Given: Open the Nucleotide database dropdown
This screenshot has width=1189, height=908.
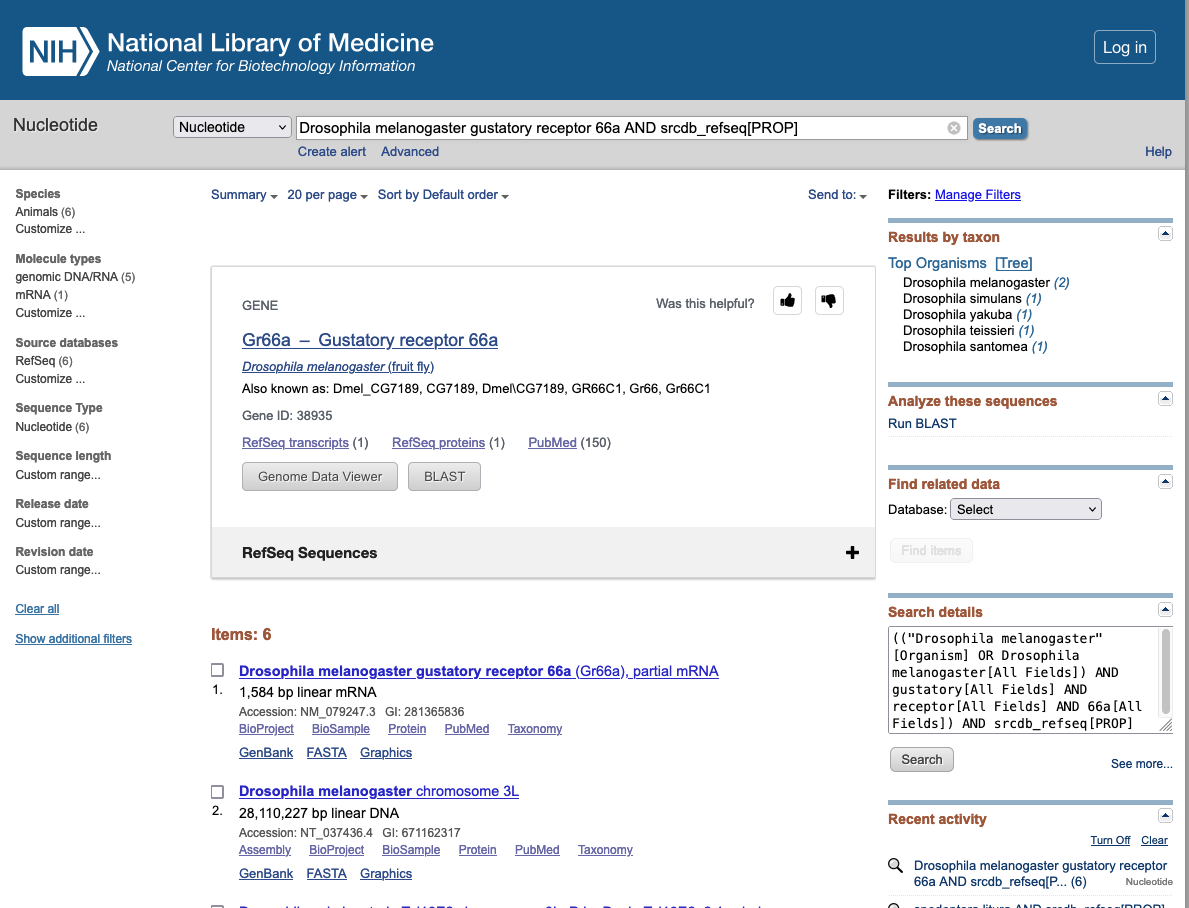Looking at the screenshot, I should pyautogui.click(x=233, y=128).
